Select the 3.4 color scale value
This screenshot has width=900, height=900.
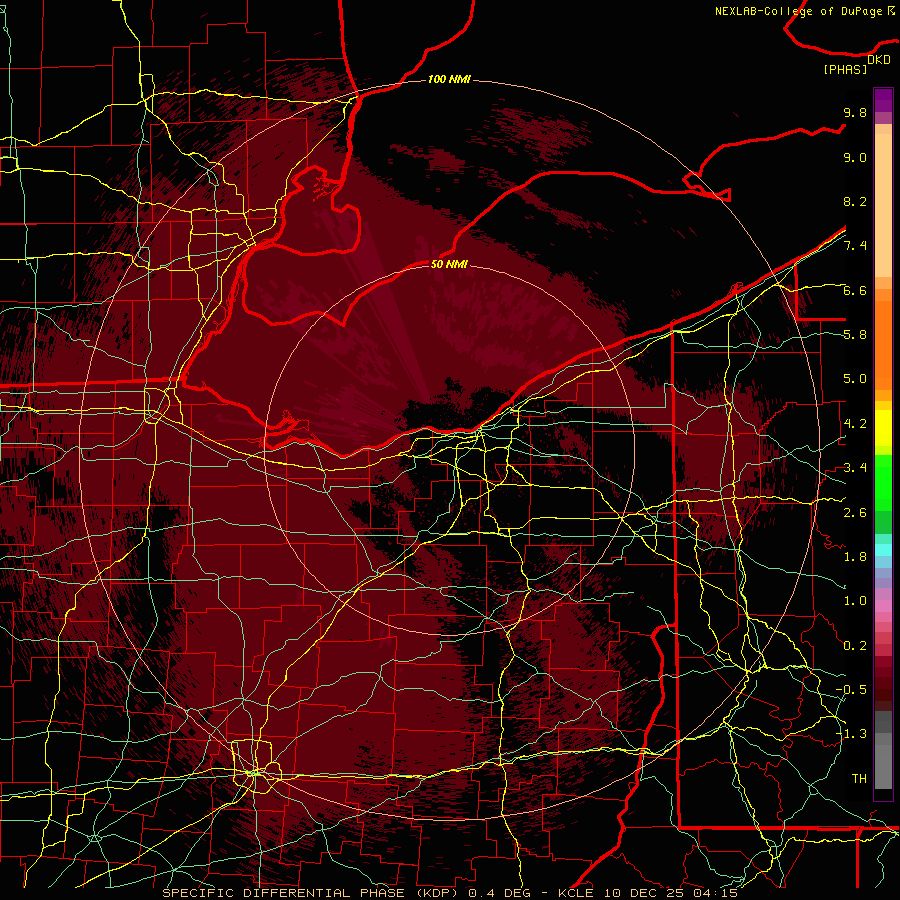coord(855,468)
